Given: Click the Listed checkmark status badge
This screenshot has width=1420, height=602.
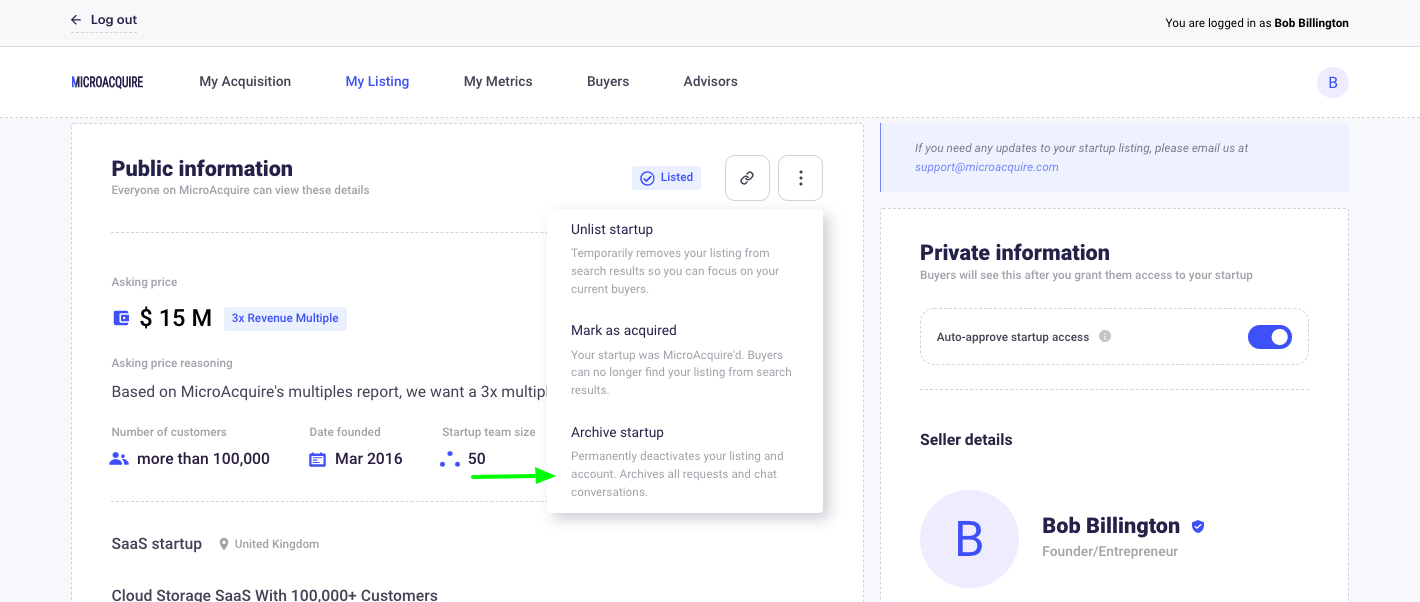Looking at the screenshot, I should click(666, 178).
